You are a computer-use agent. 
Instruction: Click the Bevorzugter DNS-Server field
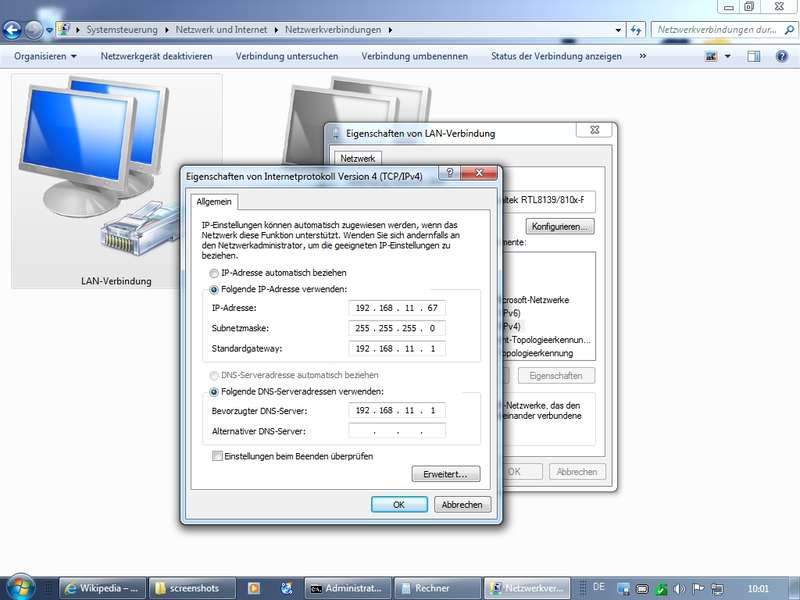tap(397, 411)
